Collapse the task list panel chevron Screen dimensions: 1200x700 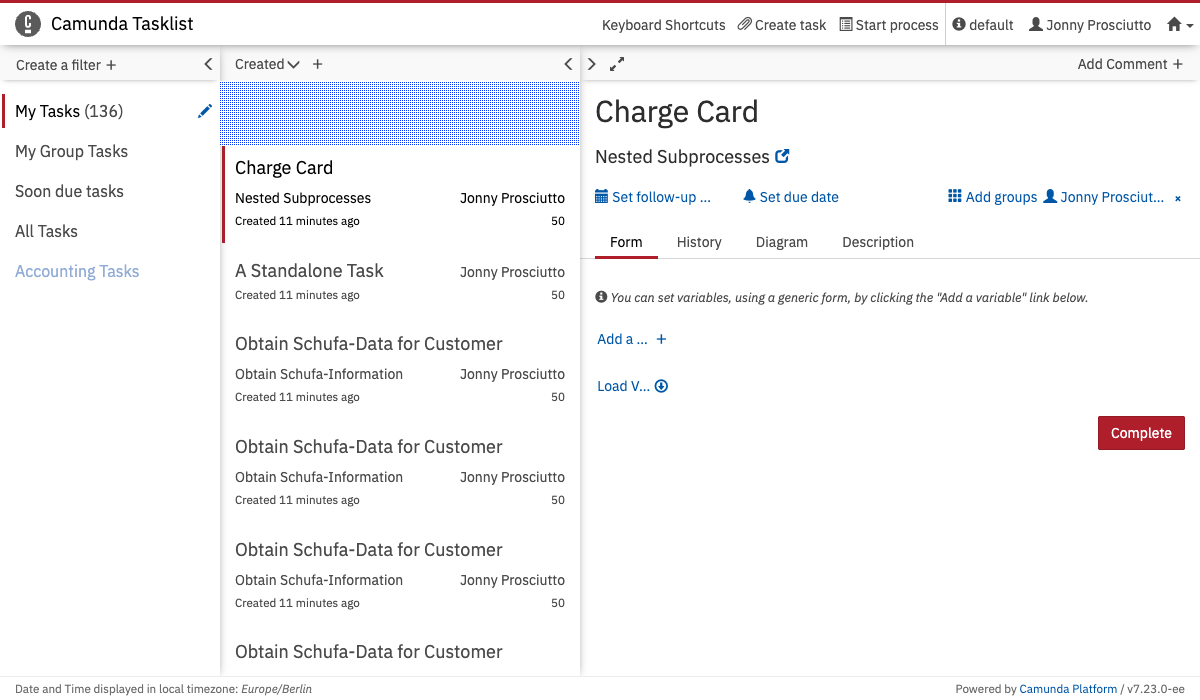568,64
